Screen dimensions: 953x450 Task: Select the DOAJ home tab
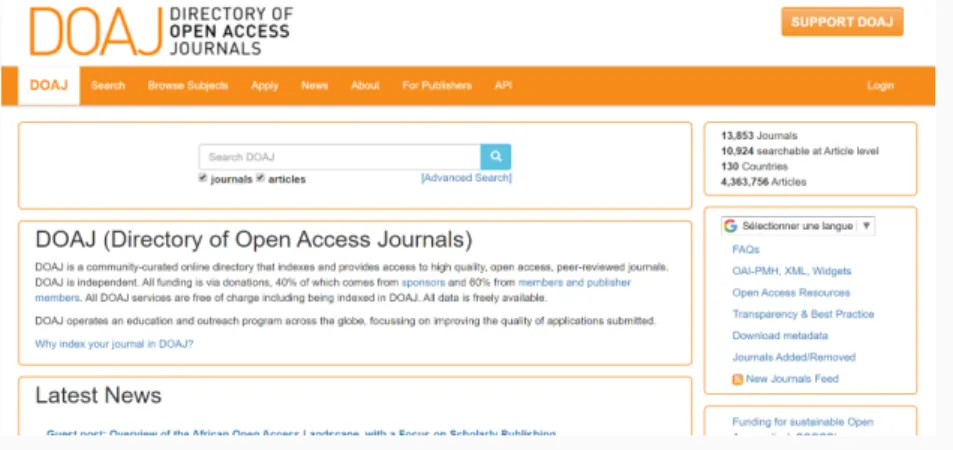[49, 86]
